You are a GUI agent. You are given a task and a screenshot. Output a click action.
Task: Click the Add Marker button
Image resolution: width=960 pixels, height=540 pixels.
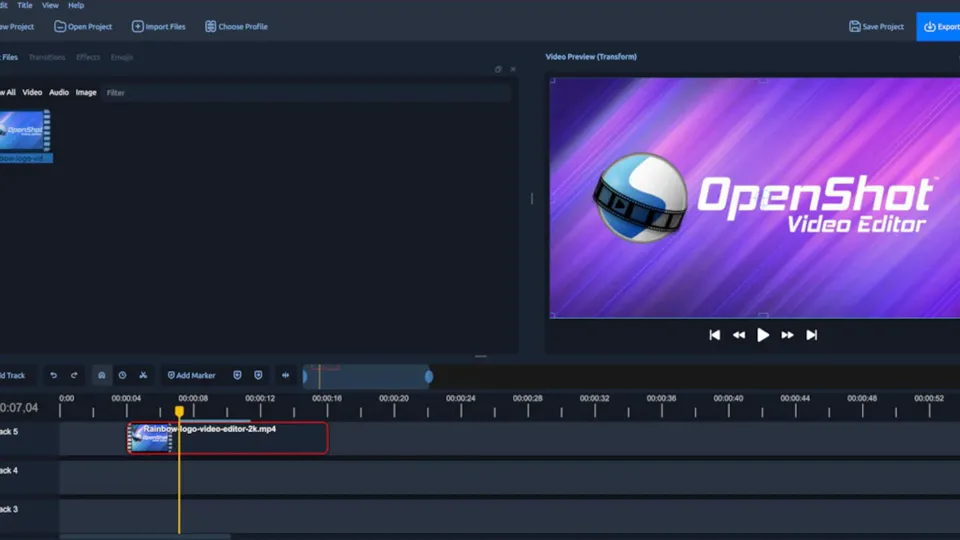point(192,375)
